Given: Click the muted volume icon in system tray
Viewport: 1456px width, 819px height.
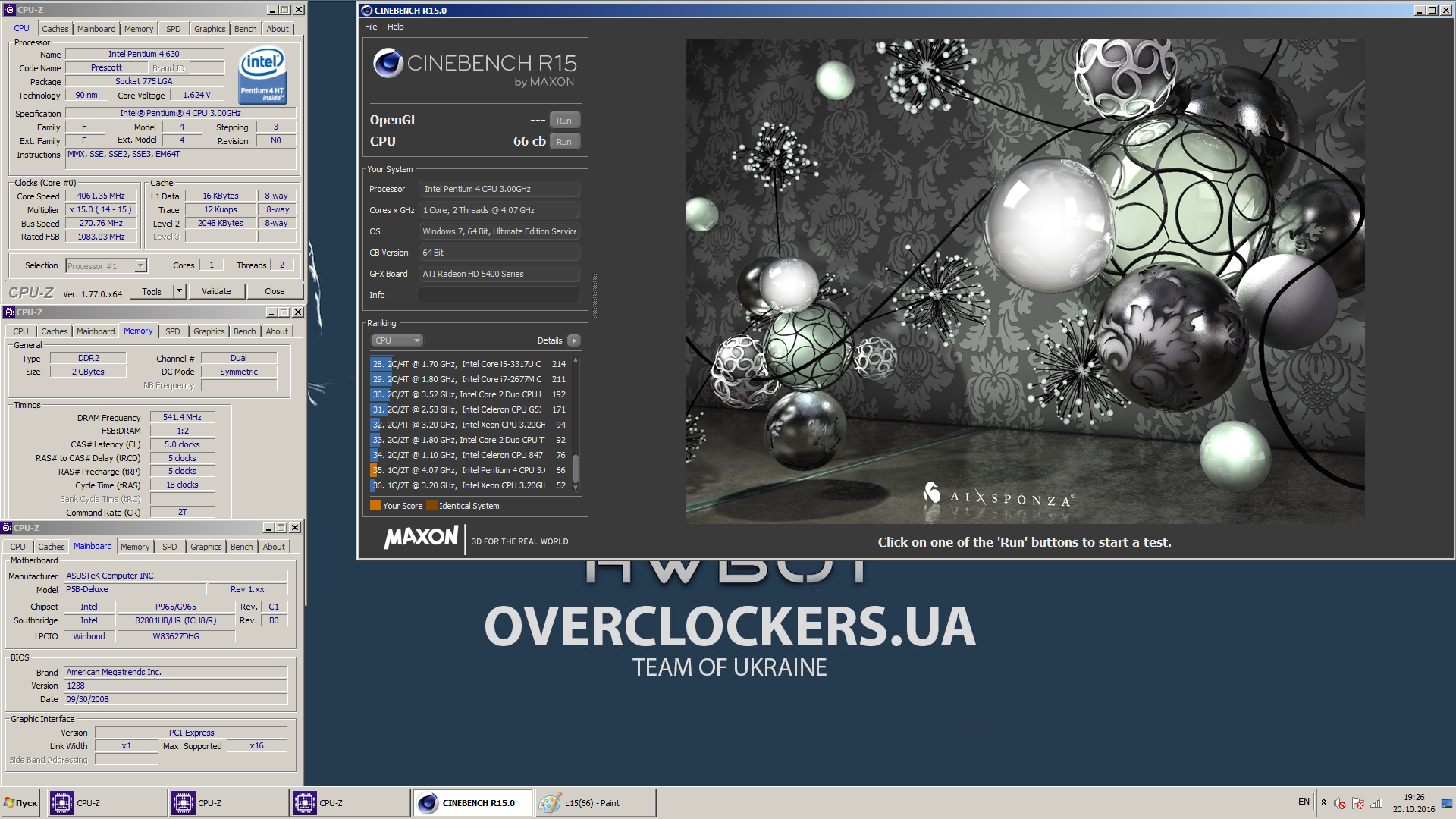Looking at the screenshot, I should [1340, 803].
